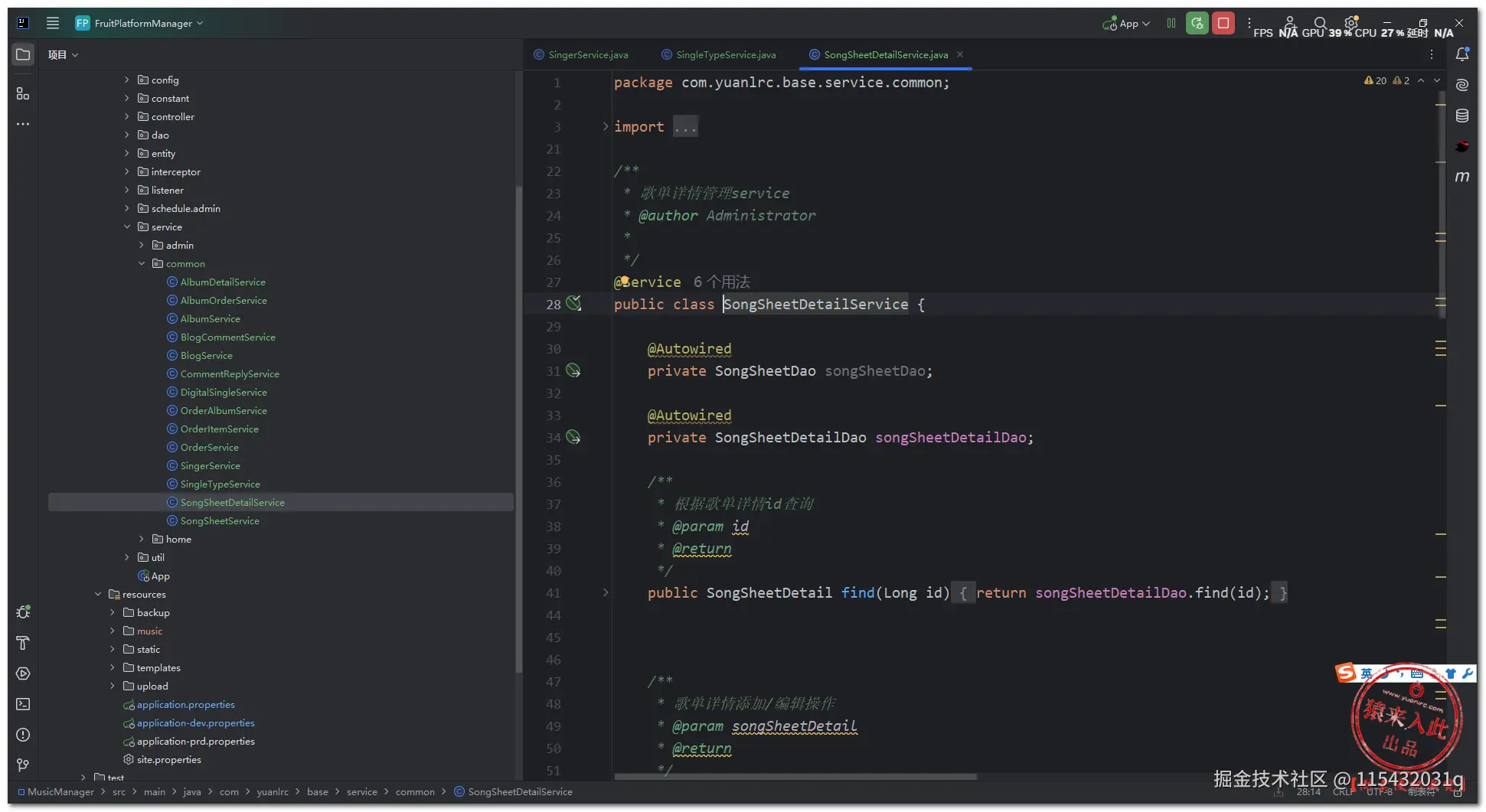Select OrderItemService in the tree
Screen dimensions: 1486x812
click(219, 429)
